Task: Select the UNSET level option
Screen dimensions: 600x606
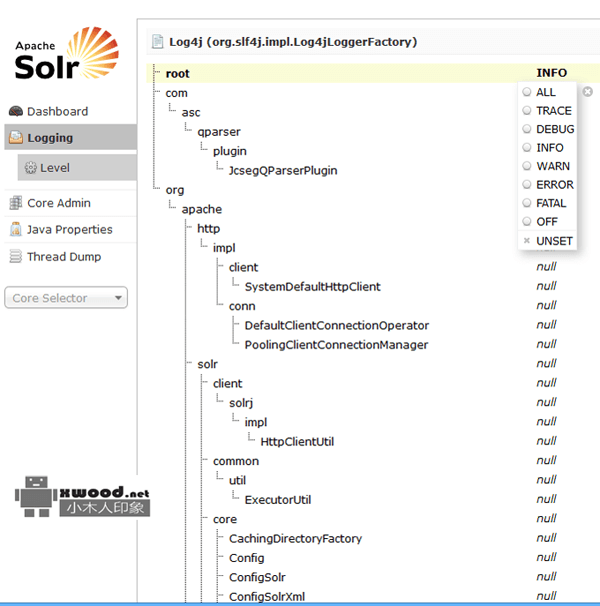Action: (x=554, y=240)
